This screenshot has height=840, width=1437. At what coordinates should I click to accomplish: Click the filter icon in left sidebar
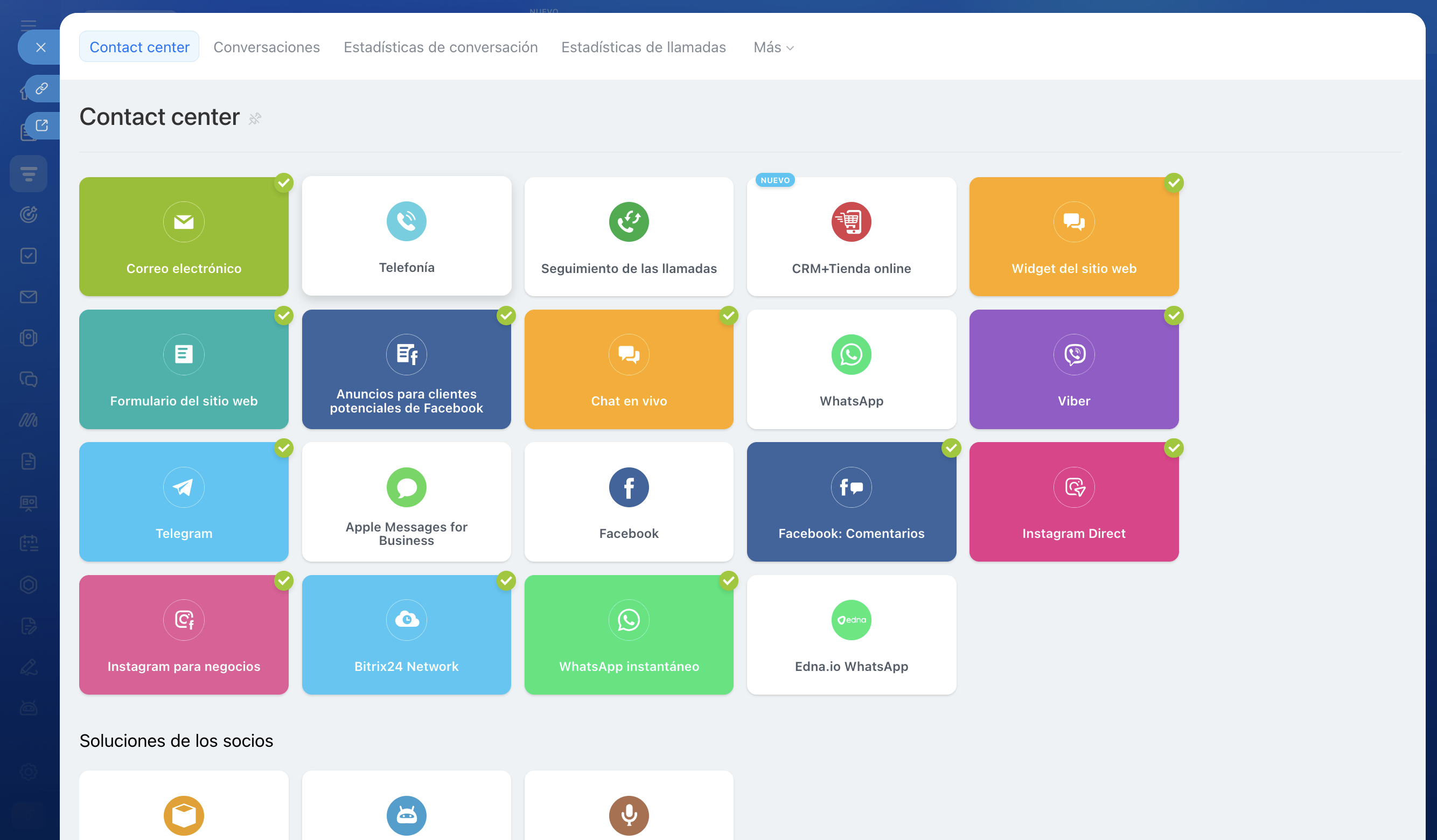coord(29,173)
